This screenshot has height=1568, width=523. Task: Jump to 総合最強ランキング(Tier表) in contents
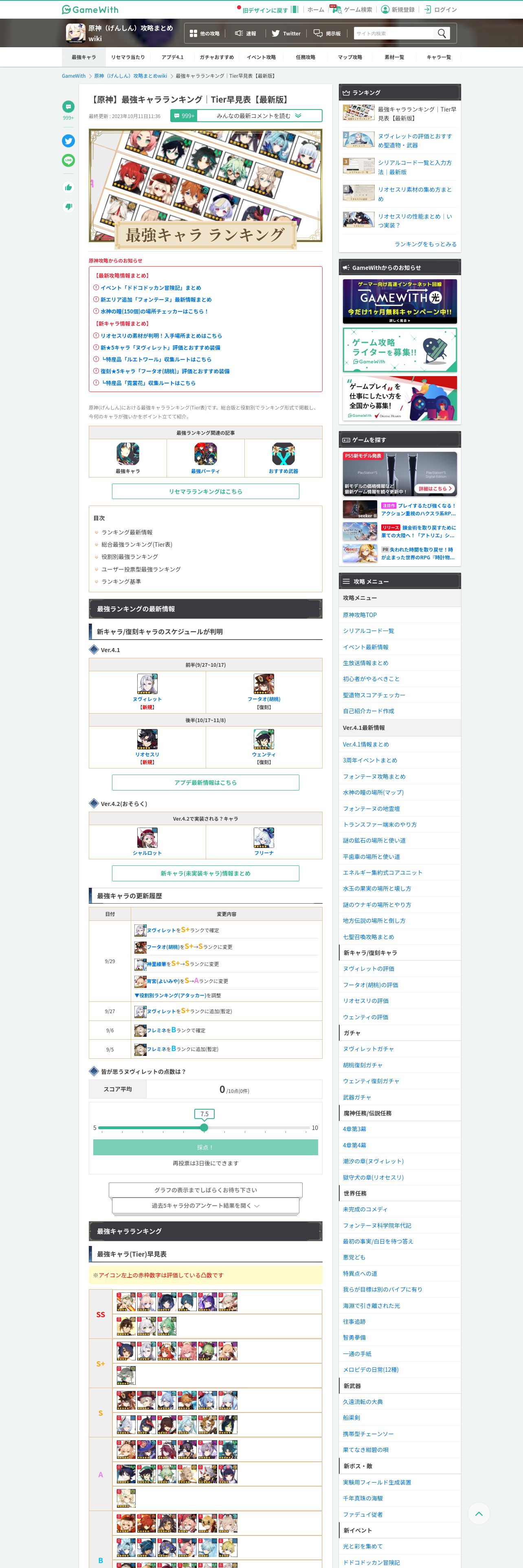136,544
